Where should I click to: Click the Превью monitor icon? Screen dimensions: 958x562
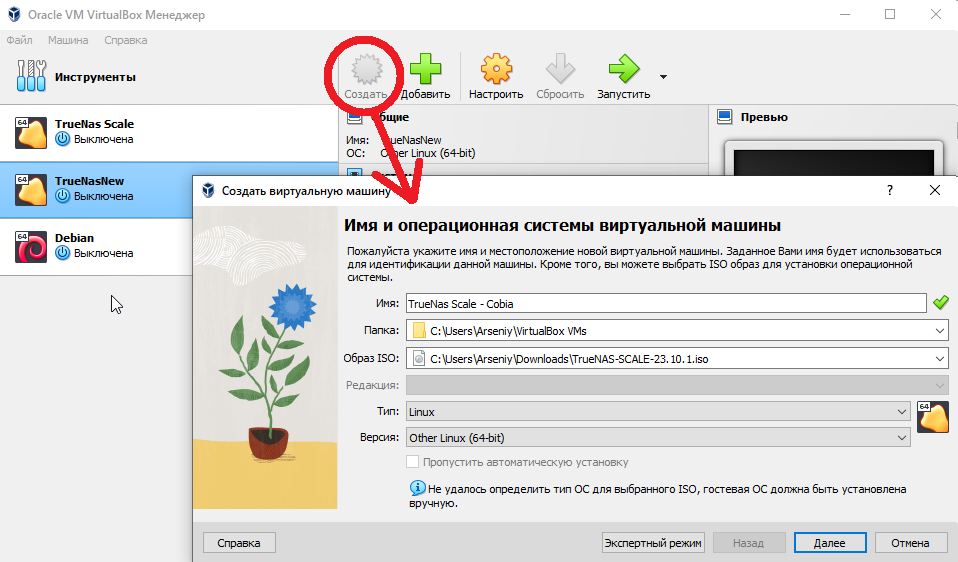click(725, 117)
